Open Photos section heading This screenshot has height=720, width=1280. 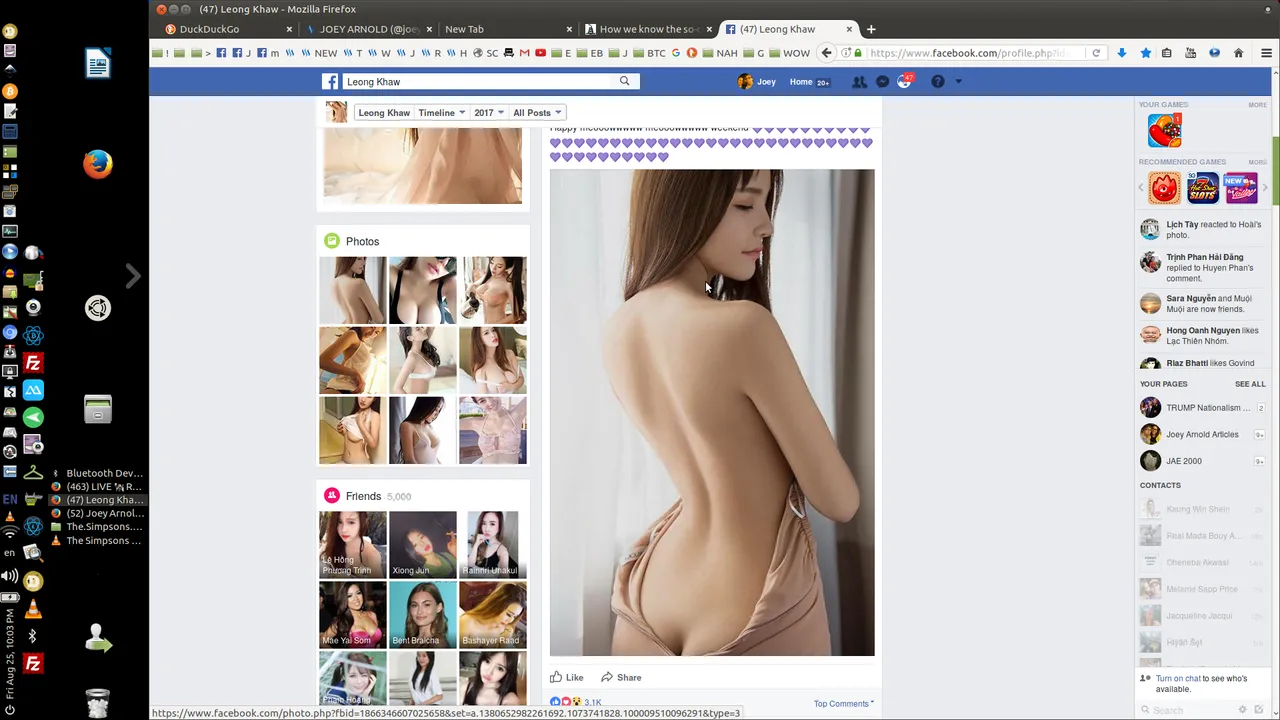(x=362, y=241)
